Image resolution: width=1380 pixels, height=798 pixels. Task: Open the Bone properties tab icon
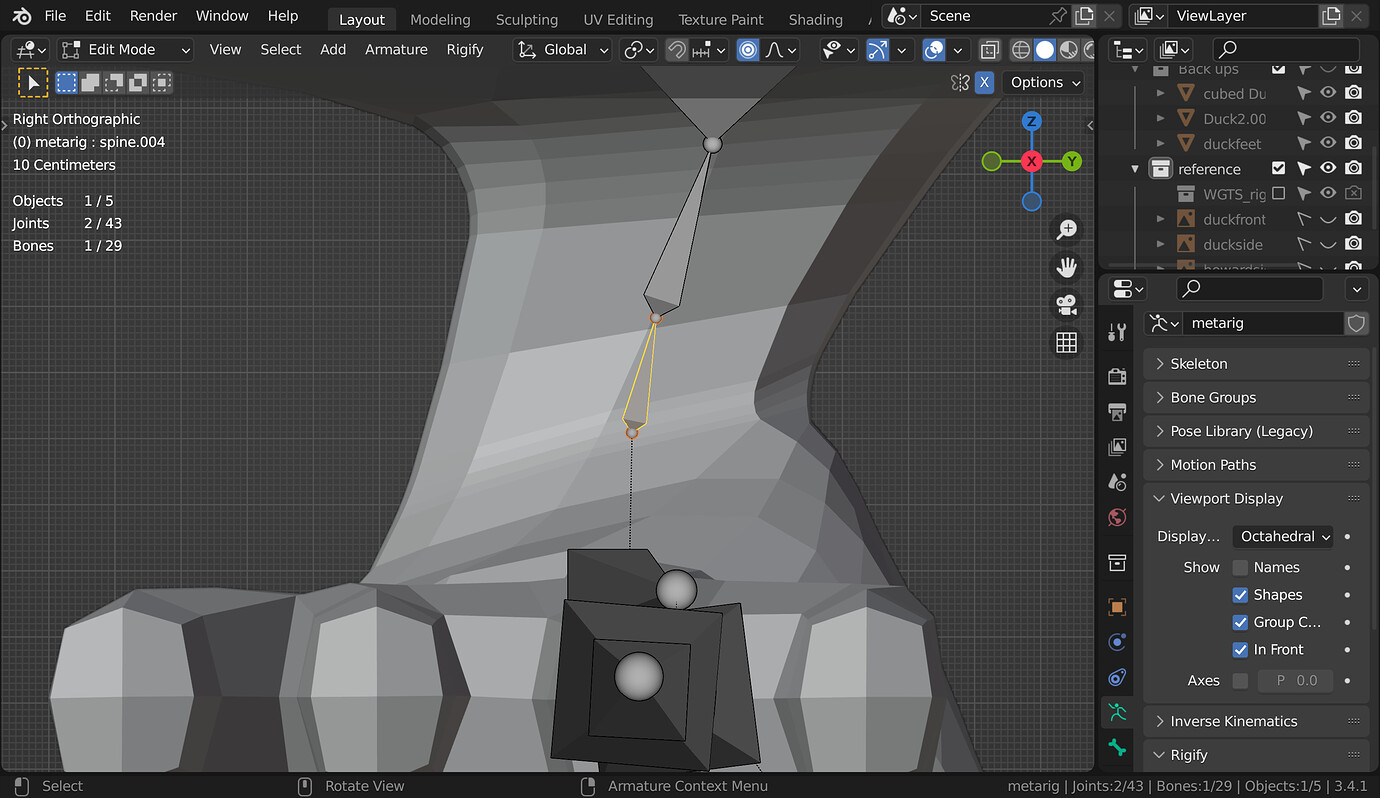tap(1117, 747)
